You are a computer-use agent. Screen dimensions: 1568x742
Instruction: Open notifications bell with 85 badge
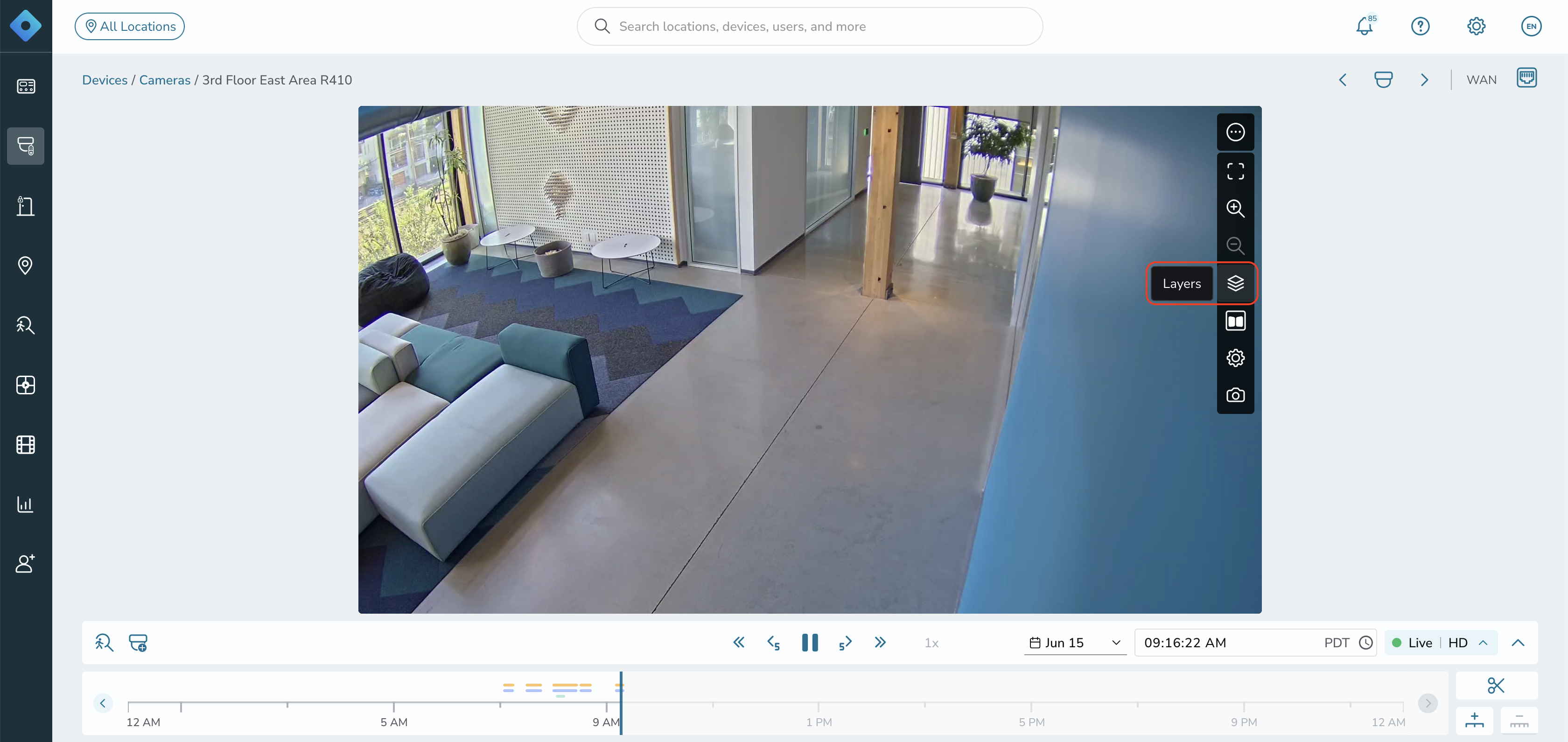1365,26
